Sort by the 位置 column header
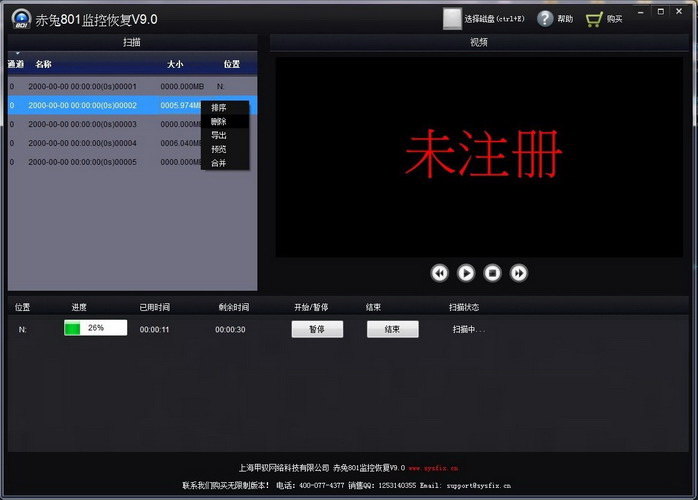The width and height of the screenshot is (698, 500). pos(231,64)
